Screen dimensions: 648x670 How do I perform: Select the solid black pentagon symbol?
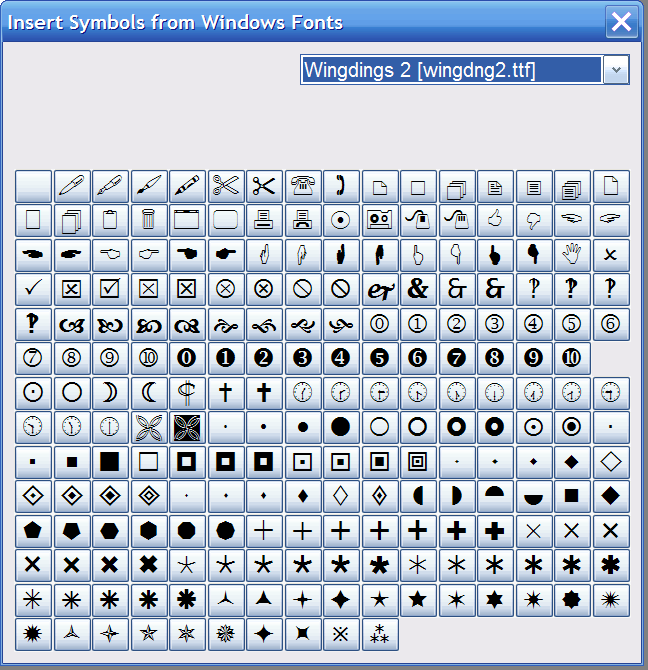click(x=33, y=530)
